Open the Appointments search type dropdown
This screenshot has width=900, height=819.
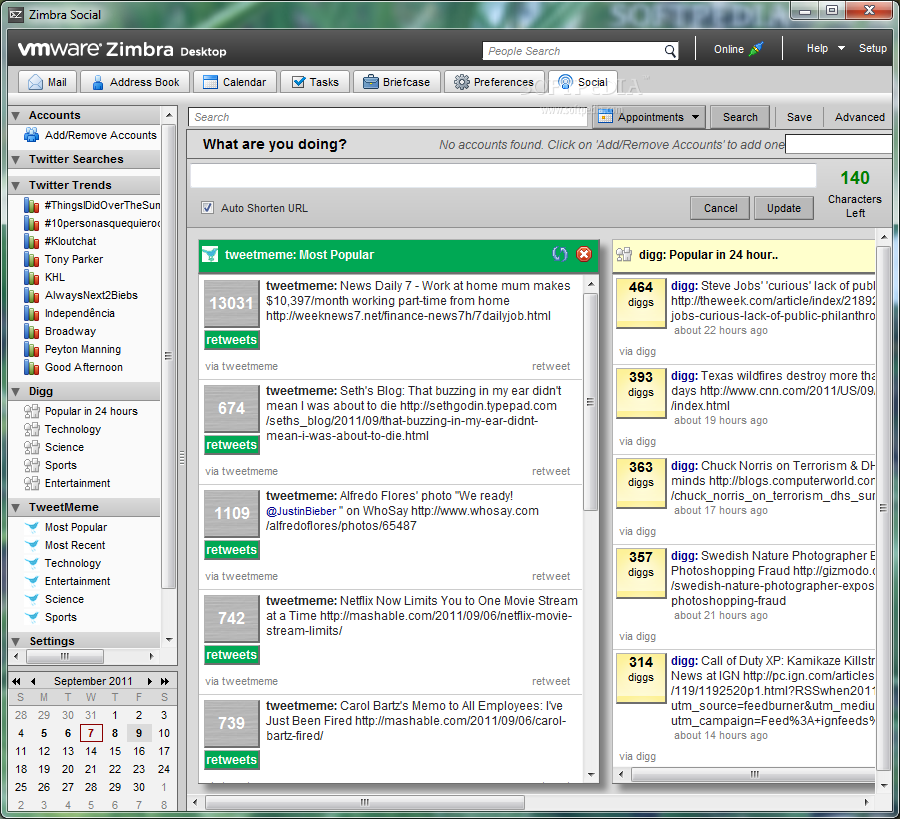[x=695, y=117]
